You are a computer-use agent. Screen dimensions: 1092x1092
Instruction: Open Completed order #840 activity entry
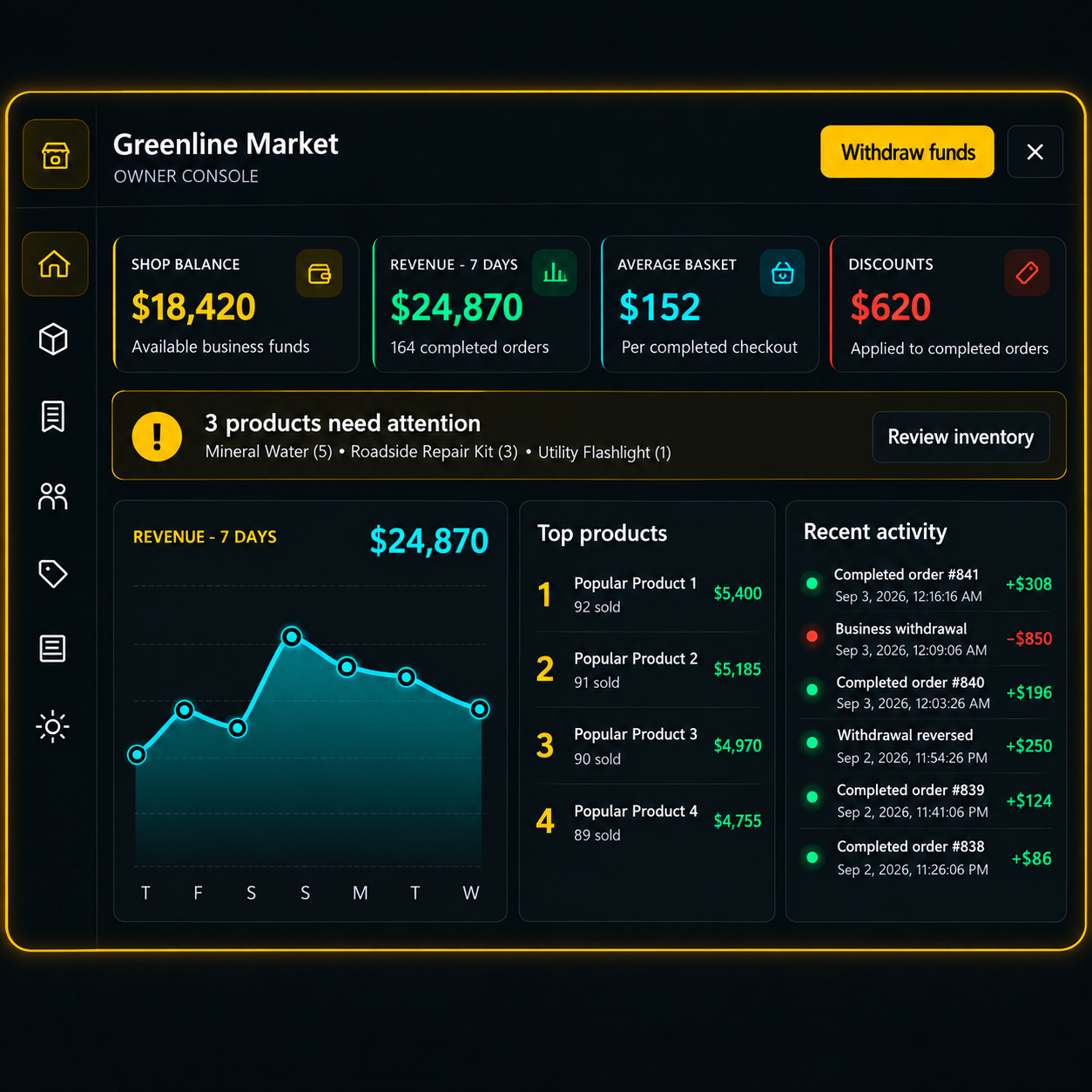coord(927,692)
